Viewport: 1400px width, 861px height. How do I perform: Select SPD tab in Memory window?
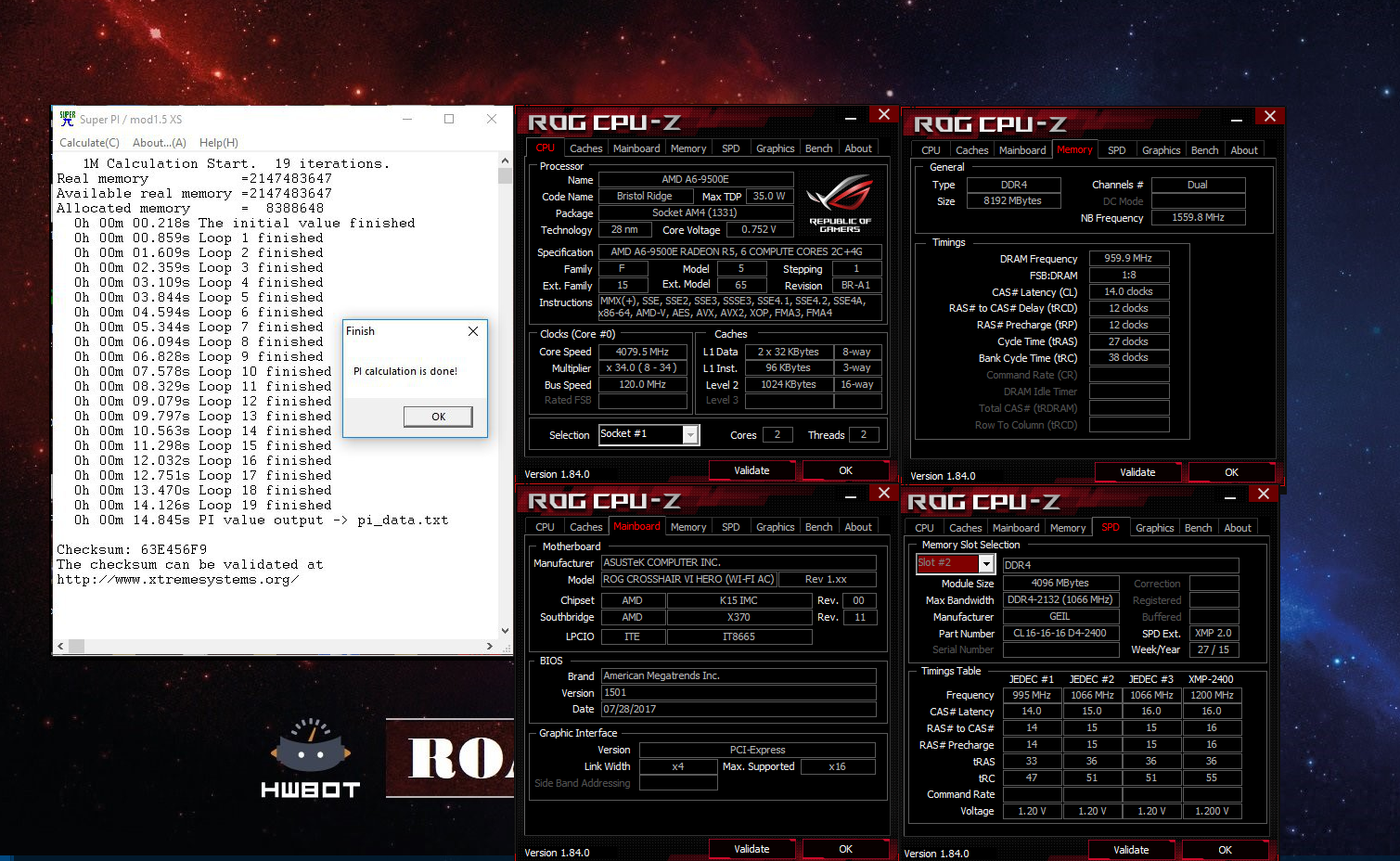point(1117,150)
